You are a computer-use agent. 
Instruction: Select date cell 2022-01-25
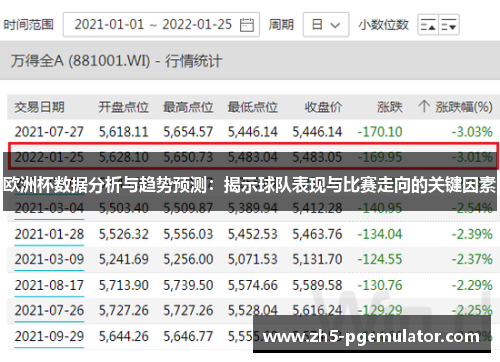click(x=49, y=157)
